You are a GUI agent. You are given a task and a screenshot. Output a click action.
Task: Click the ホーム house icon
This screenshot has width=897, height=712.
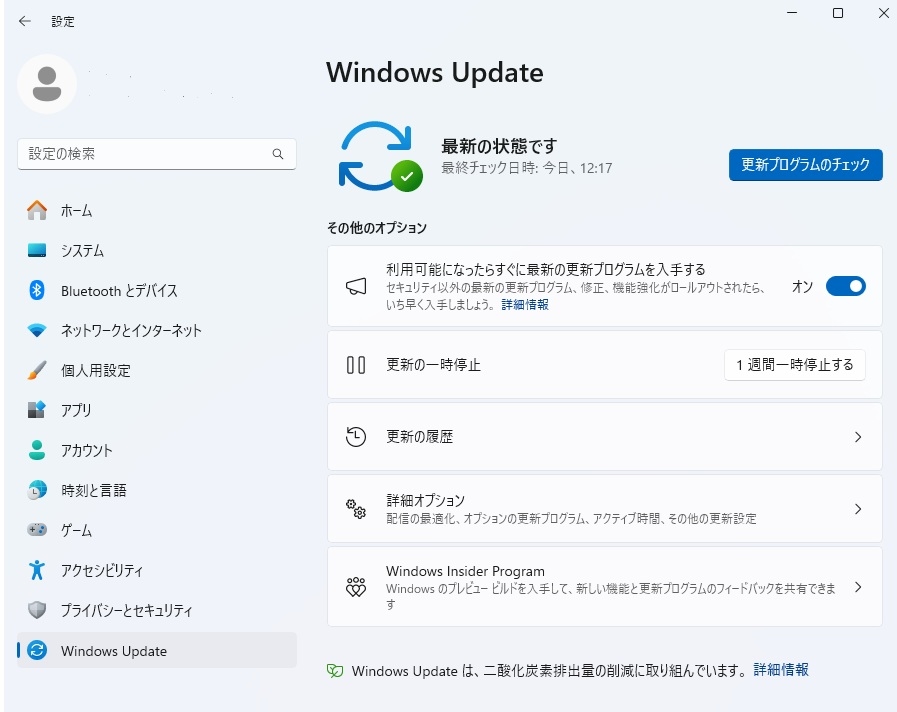click(x=37, y=210)
